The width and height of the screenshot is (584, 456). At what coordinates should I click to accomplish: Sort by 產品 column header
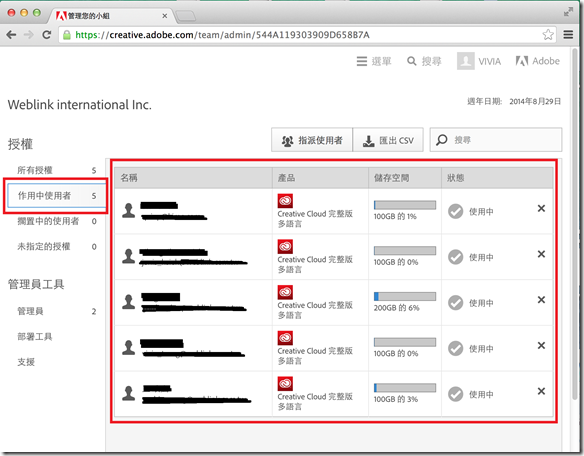tap(320, 178)
